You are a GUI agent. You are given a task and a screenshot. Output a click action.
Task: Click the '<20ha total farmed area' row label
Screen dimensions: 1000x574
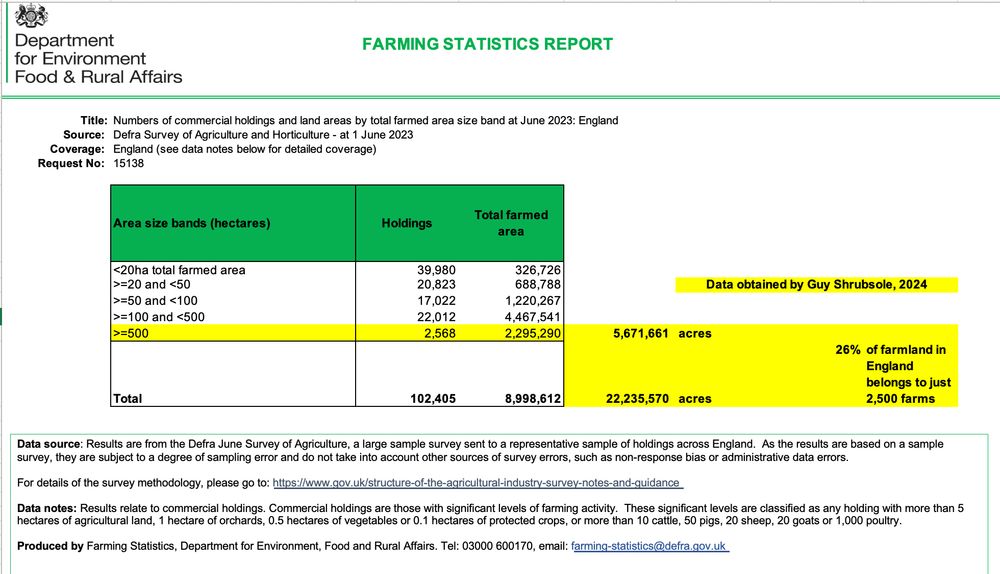click(x=179, y=270)
